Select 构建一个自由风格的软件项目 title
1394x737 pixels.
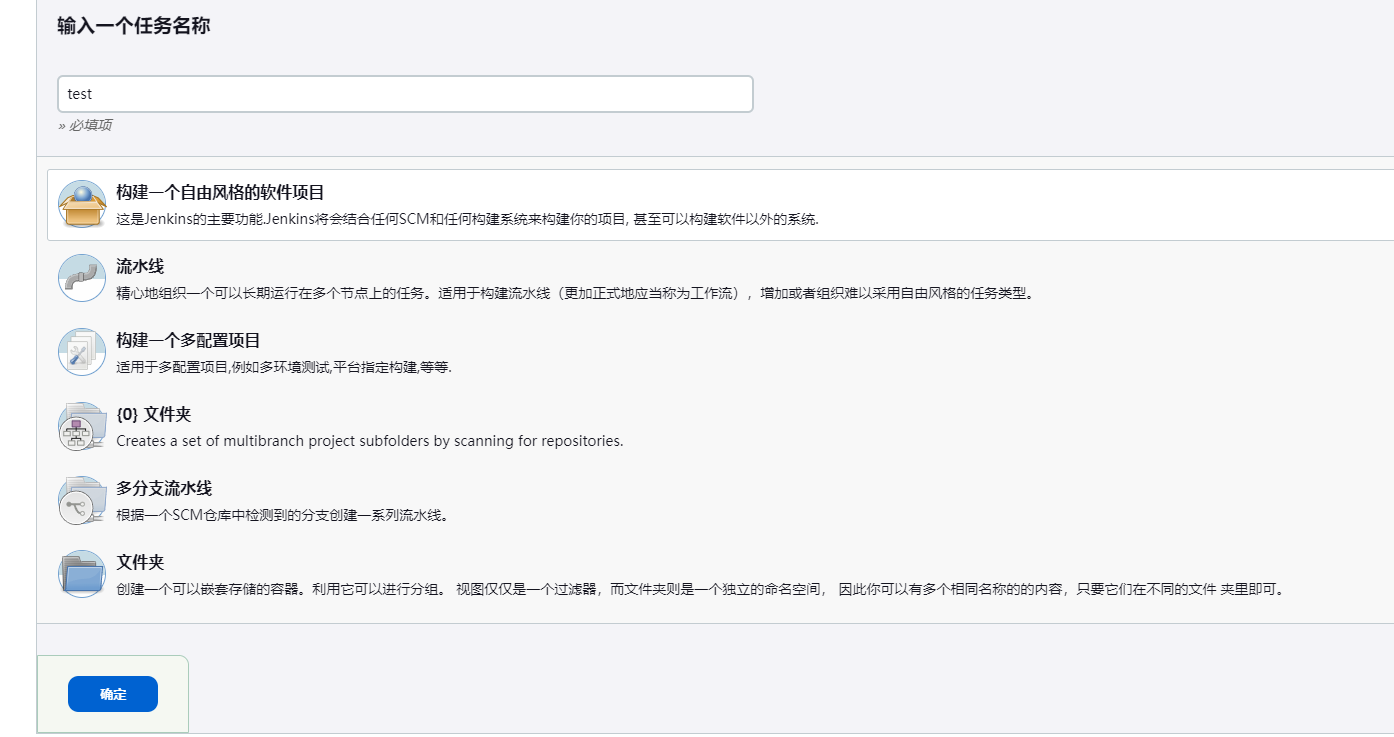[220, 192]
